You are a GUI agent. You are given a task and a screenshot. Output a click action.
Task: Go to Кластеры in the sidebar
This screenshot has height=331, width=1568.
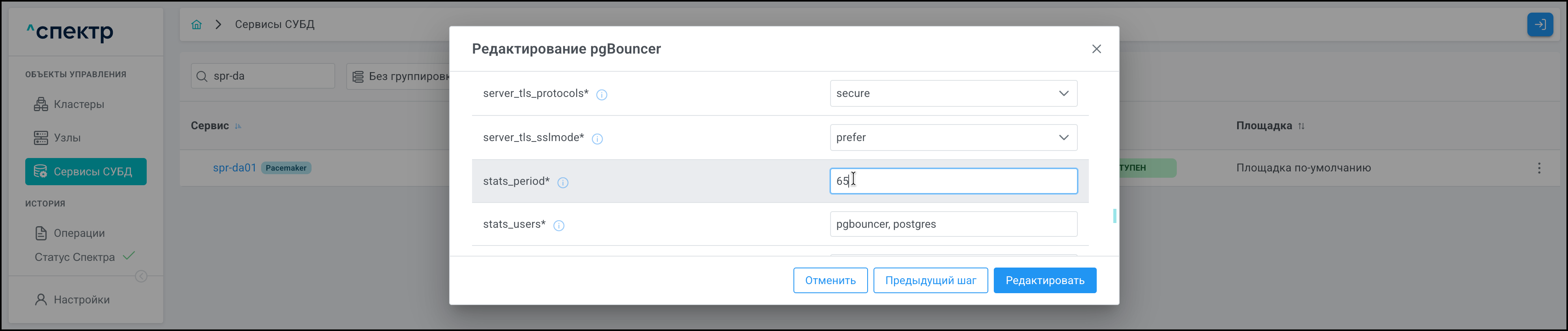pos(78,104)
